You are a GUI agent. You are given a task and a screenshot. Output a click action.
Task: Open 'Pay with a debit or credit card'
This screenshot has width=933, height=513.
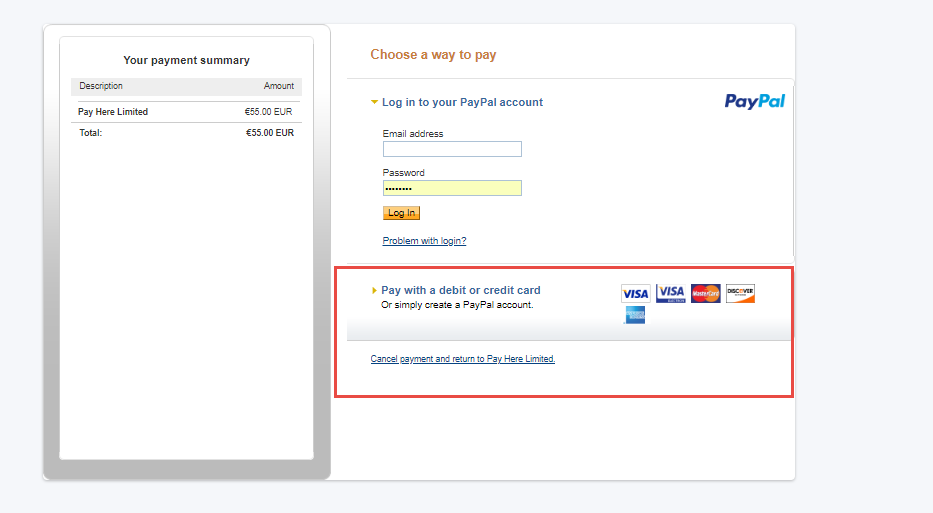pos(460,291)
